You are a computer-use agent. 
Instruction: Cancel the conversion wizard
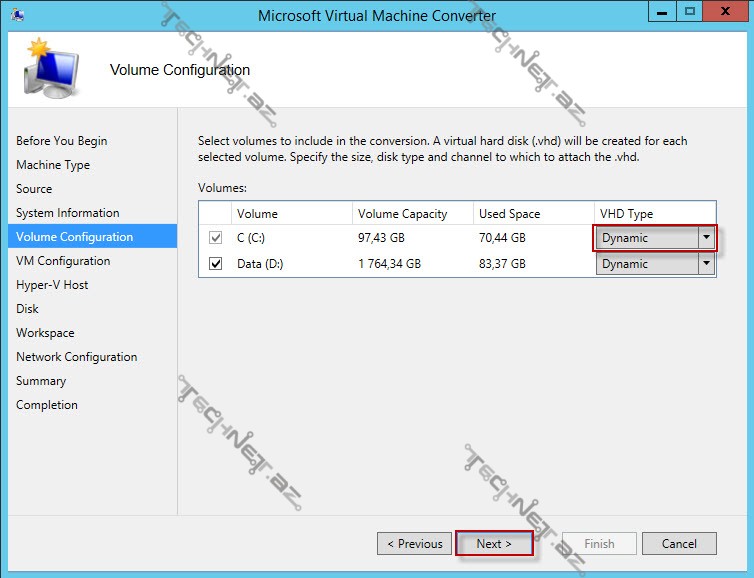coord(679,544)
